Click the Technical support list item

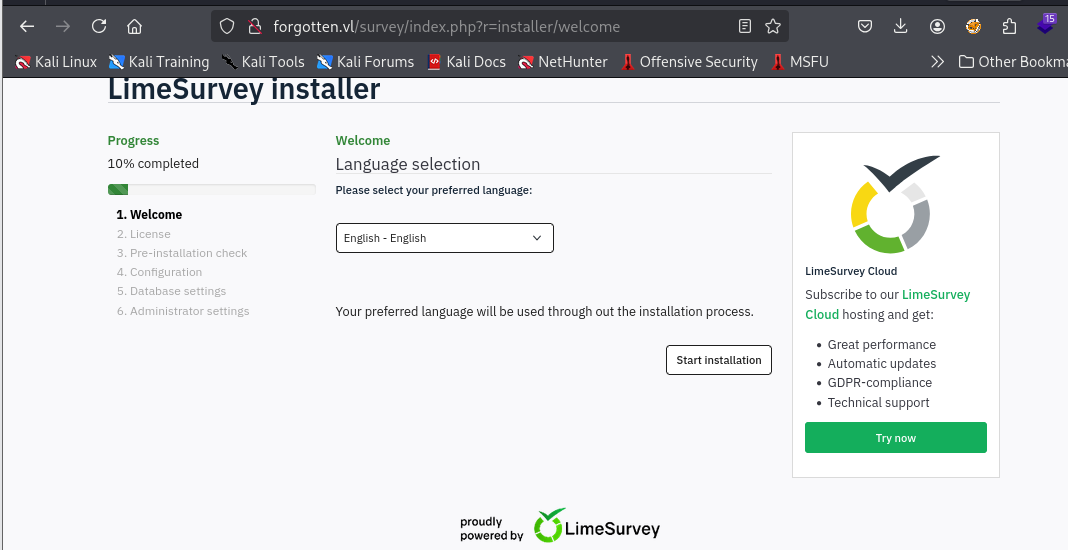click(878, 402)
